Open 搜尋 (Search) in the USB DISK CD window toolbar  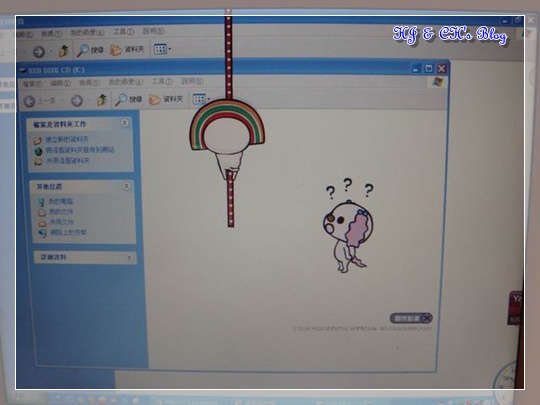[128, 99]
